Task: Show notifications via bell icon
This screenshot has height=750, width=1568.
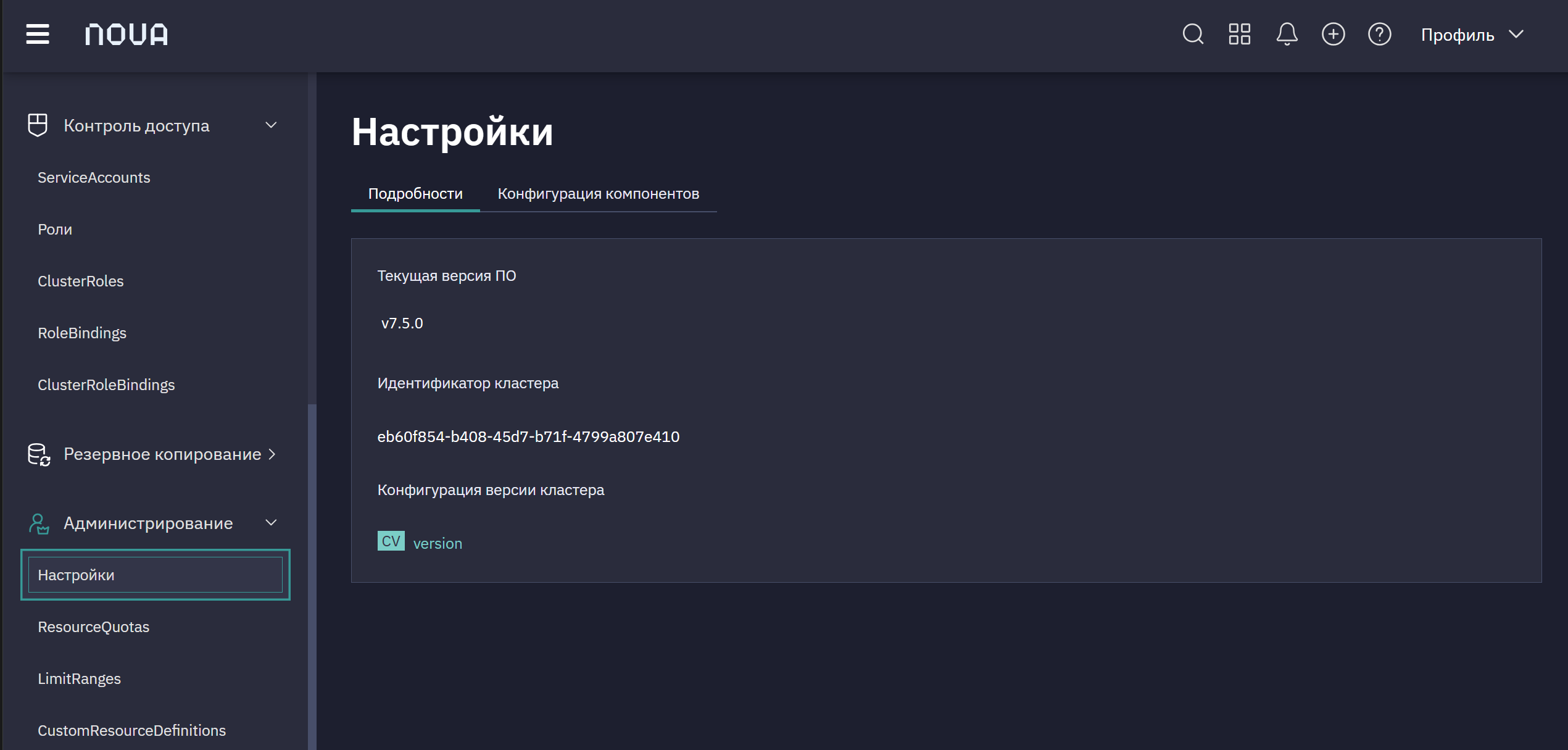Action: (x=1287, y=34)
